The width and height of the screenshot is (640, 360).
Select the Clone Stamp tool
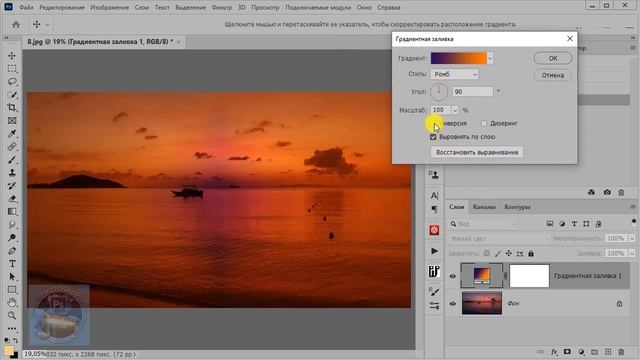[x=12, y=173]
